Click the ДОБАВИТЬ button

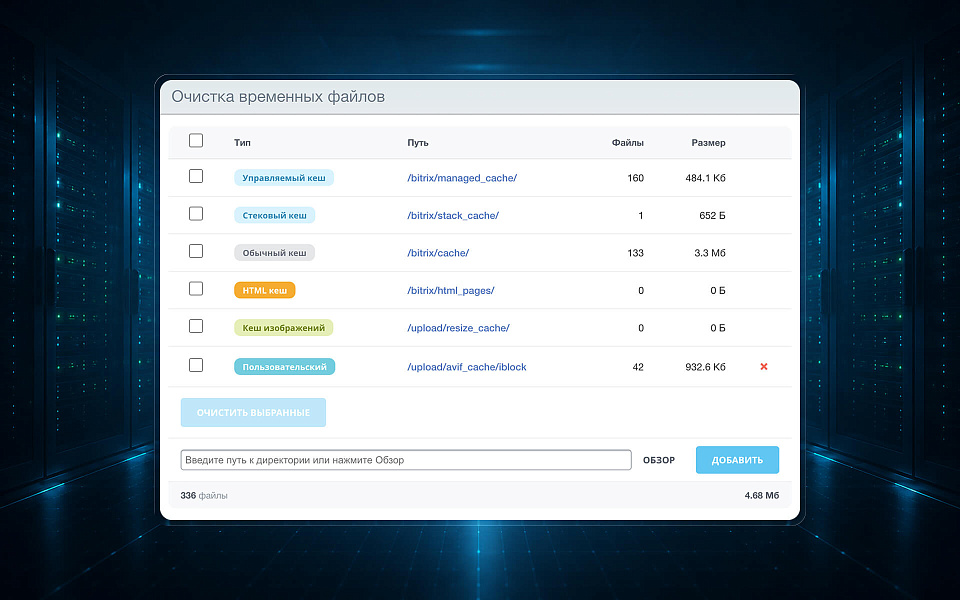[x=737, y=460]
